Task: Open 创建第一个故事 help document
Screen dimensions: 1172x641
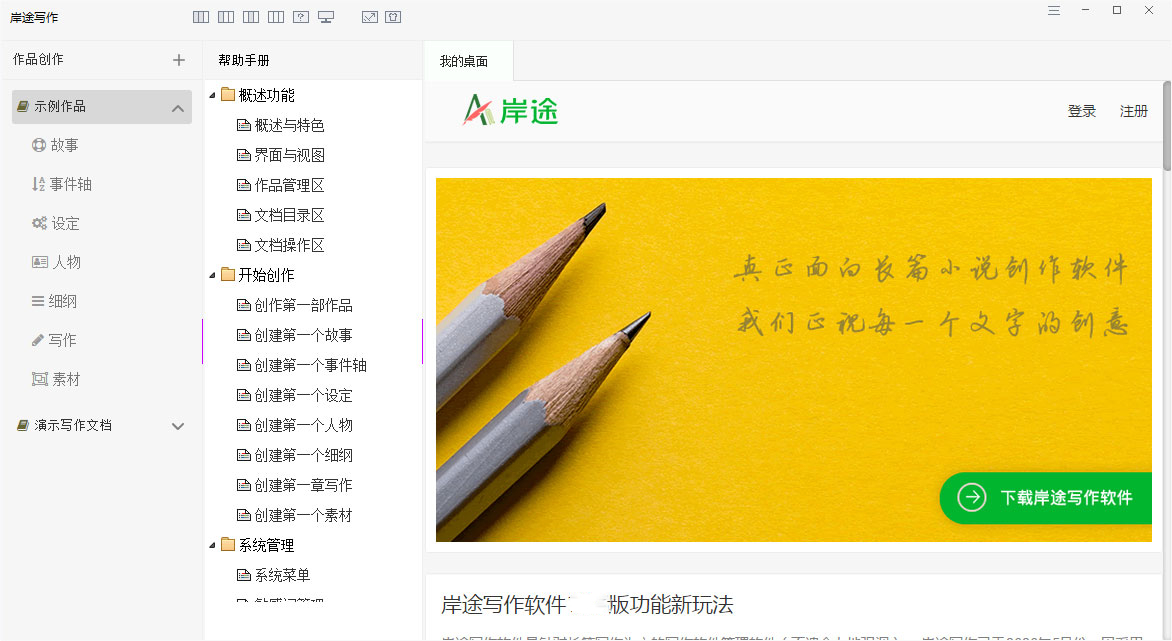Action: tap(303, 335)
